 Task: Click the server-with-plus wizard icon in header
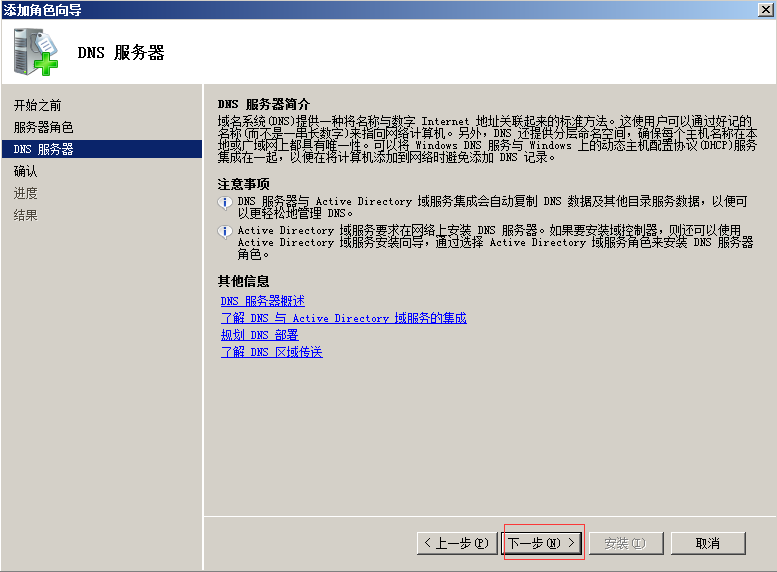(x=36, y=53)
